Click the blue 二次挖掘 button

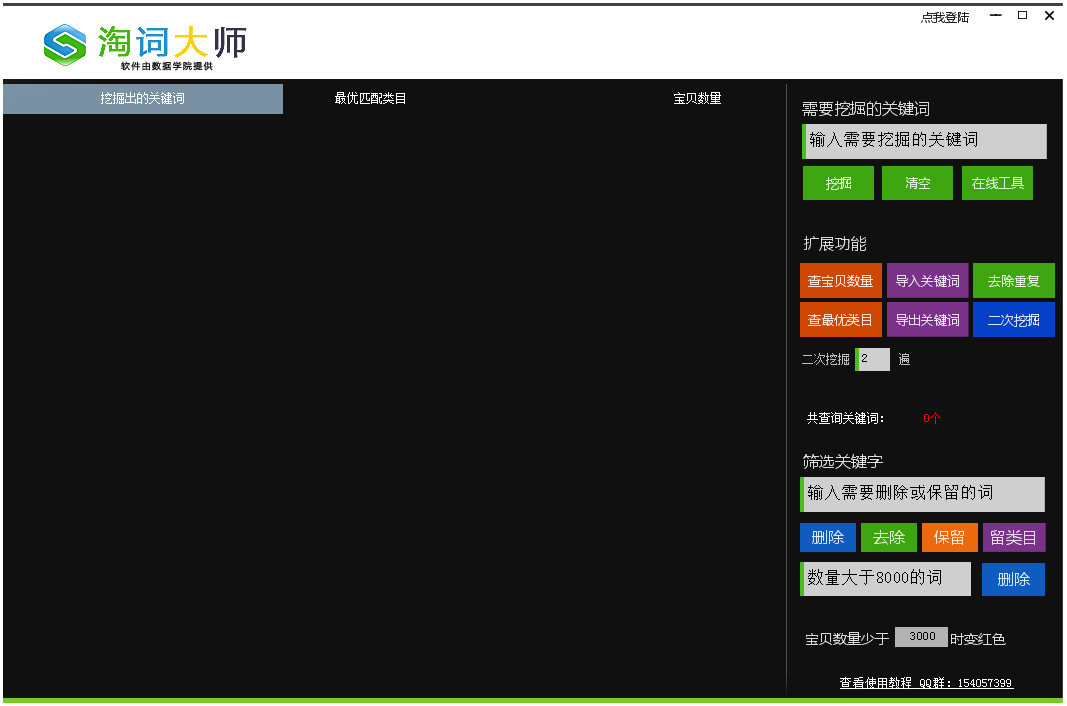point(1013,320)
